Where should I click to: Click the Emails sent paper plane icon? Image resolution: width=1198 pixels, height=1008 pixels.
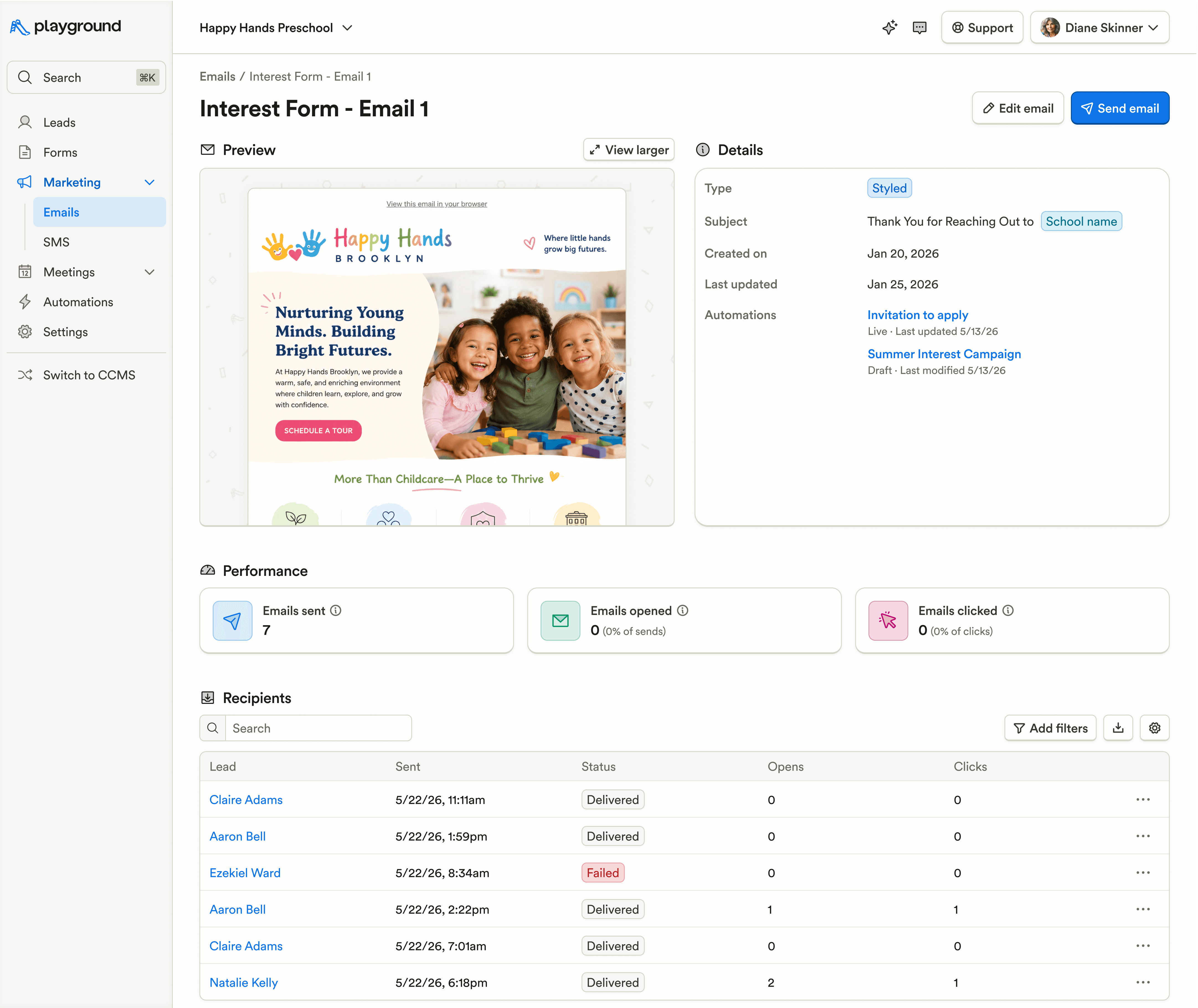pyautogui.click(x=232, y=620)
